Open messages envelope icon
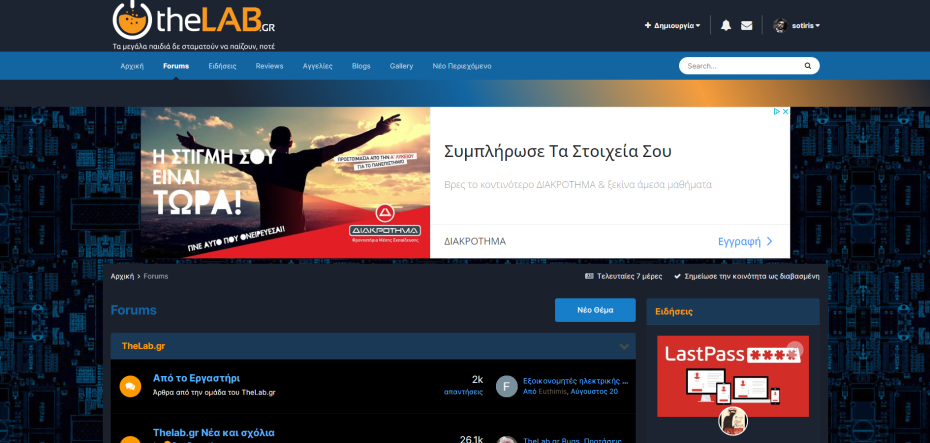930x443 pixels. (x=747, y=26)
